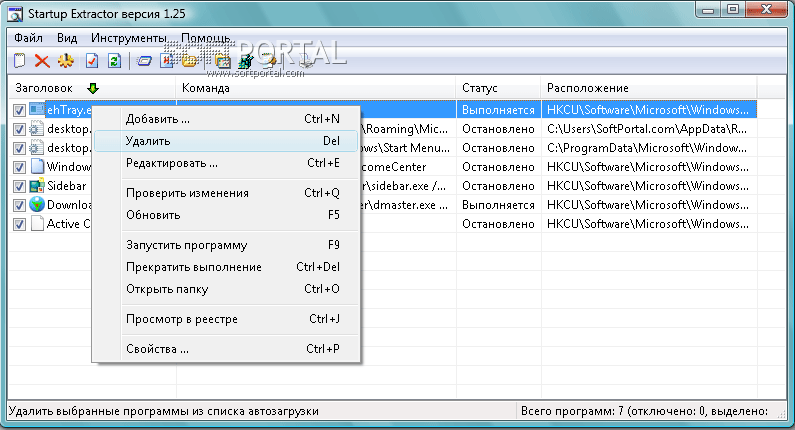Uncheck the Windows entry checkbox
The image size is (795, 430).
click(19, 167)
